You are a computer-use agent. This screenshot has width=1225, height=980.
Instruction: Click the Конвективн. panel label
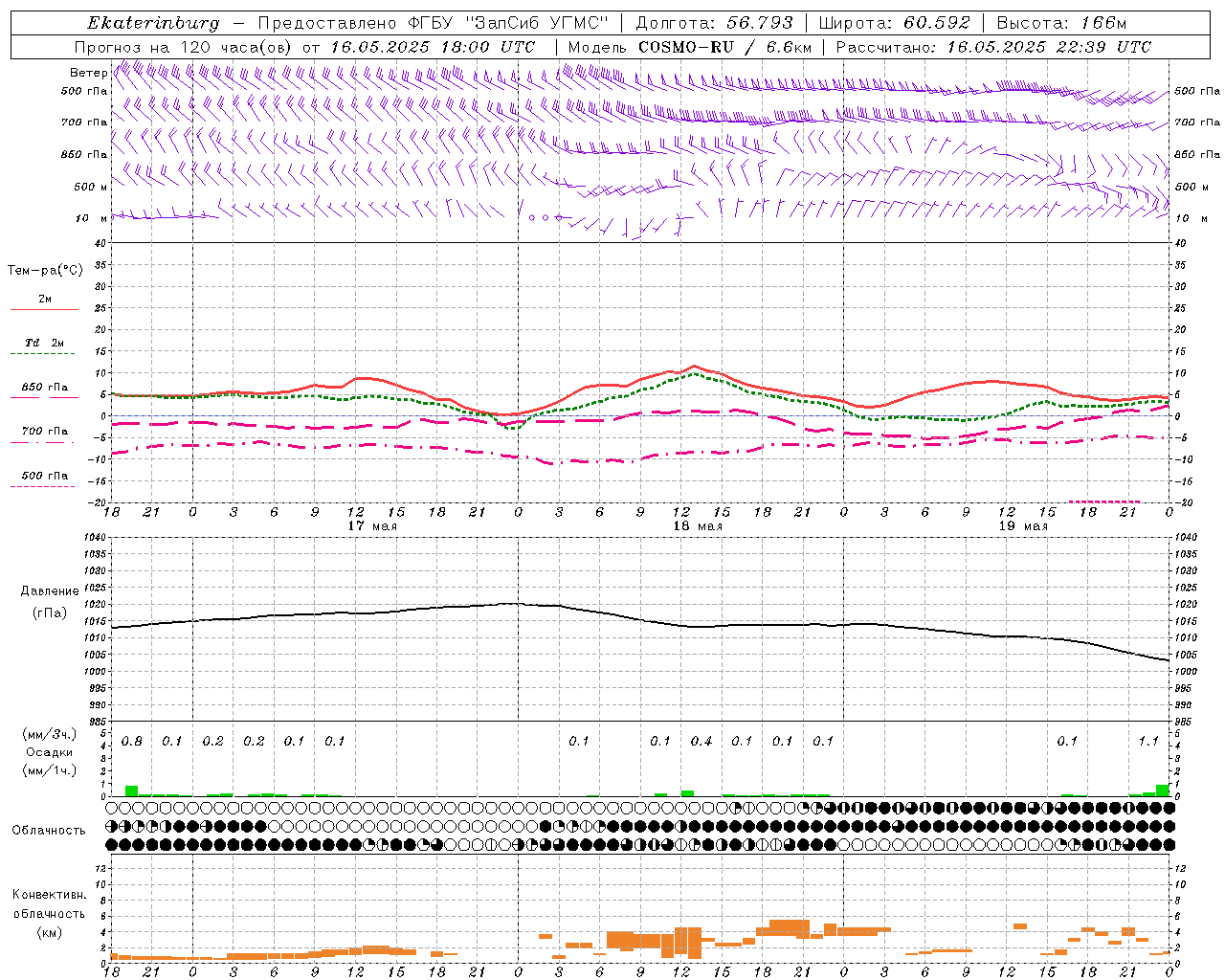(x=49, y=895)
